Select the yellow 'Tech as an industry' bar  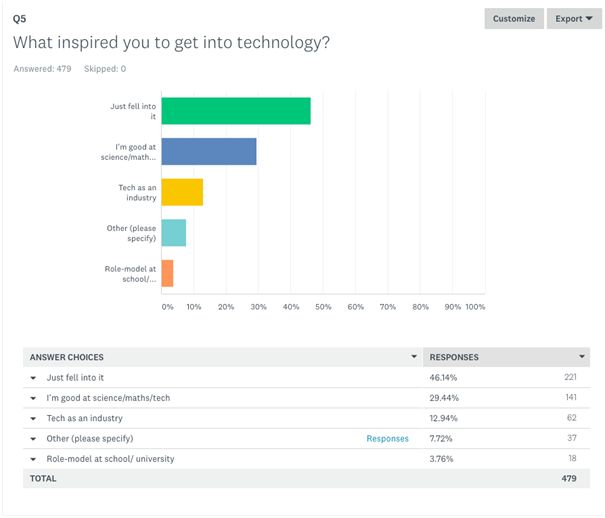point(182,192)
